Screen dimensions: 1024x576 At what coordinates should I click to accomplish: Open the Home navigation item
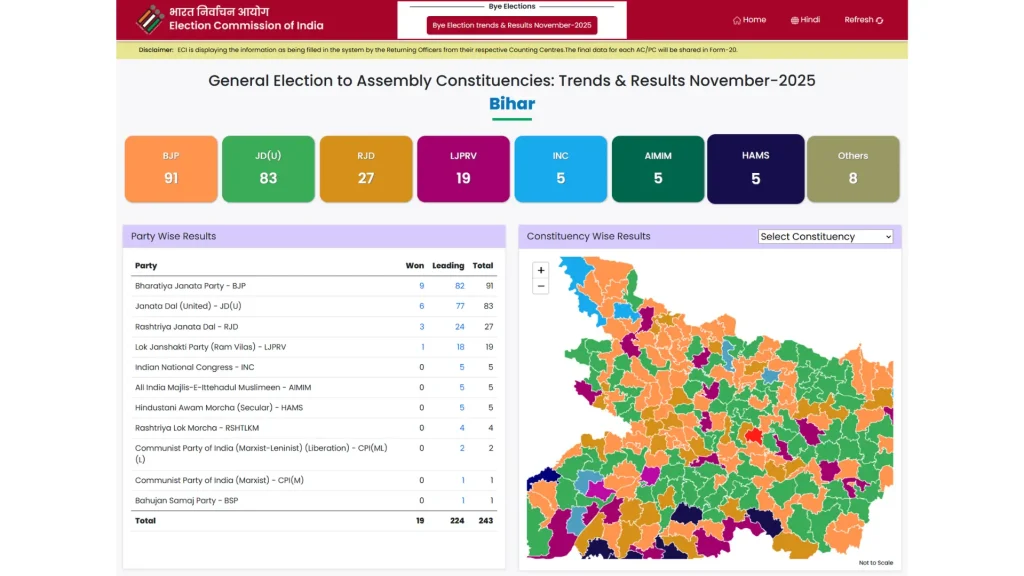(749, 19)
